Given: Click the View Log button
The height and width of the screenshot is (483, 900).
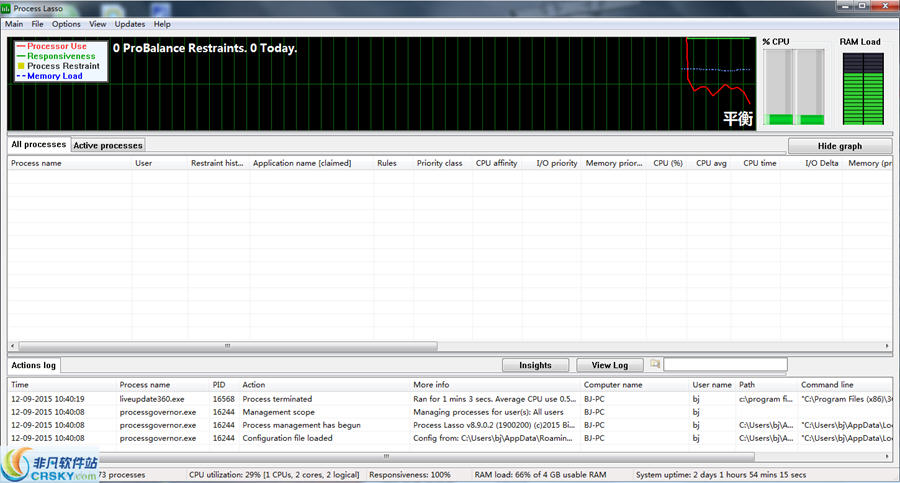Looking at the screenshot, I should [610, 365].
